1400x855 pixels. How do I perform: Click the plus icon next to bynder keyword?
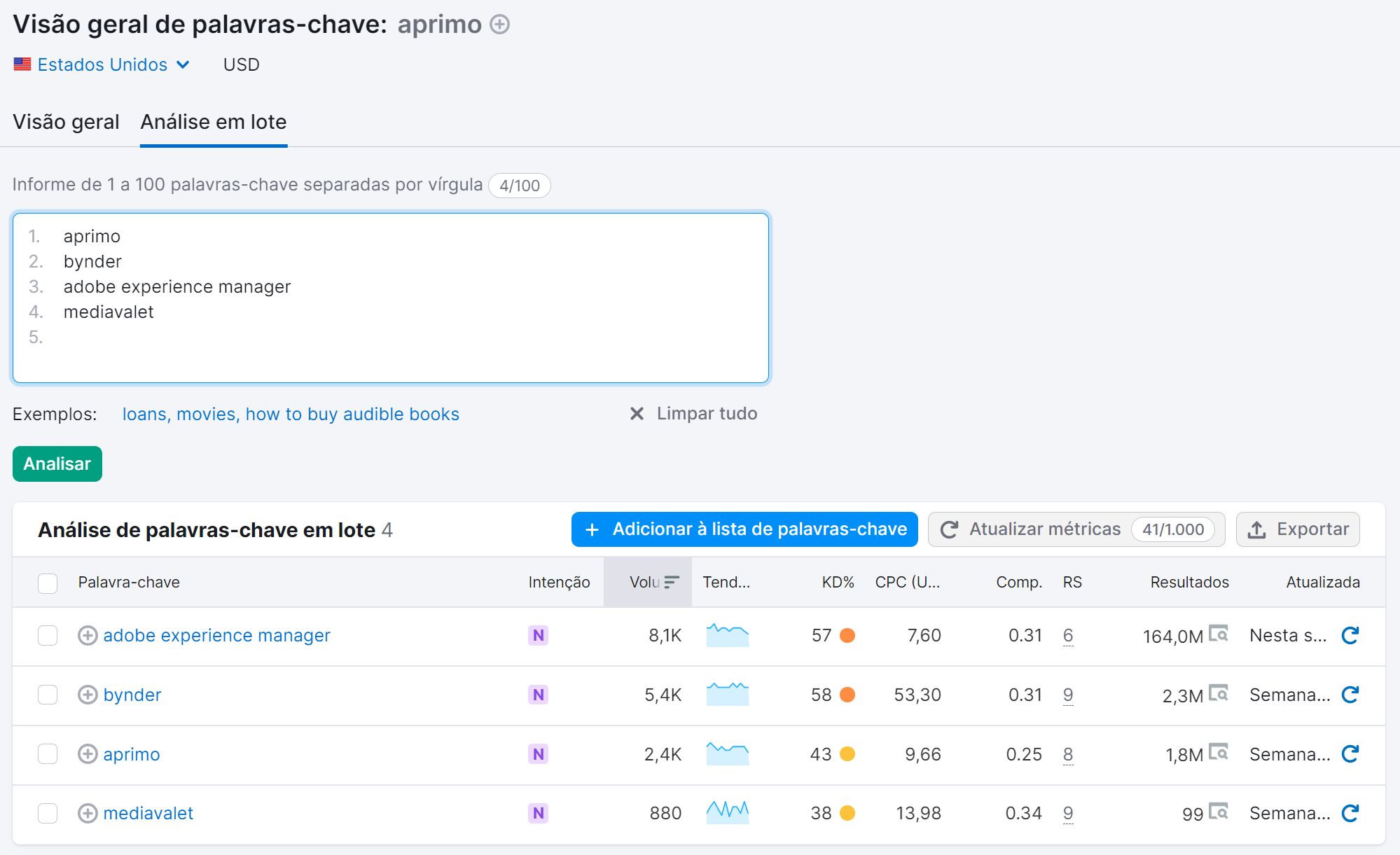87,695
